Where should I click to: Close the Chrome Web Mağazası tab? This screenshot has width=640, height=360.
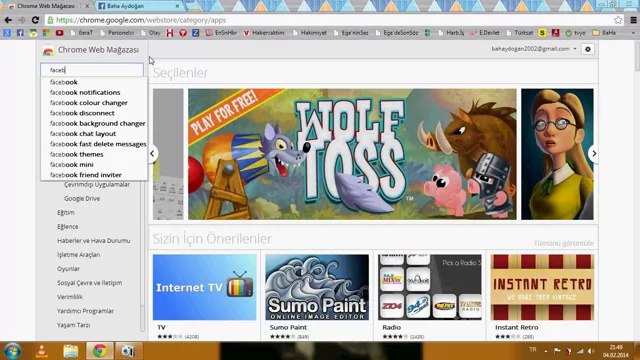click(x=87, y=6)
